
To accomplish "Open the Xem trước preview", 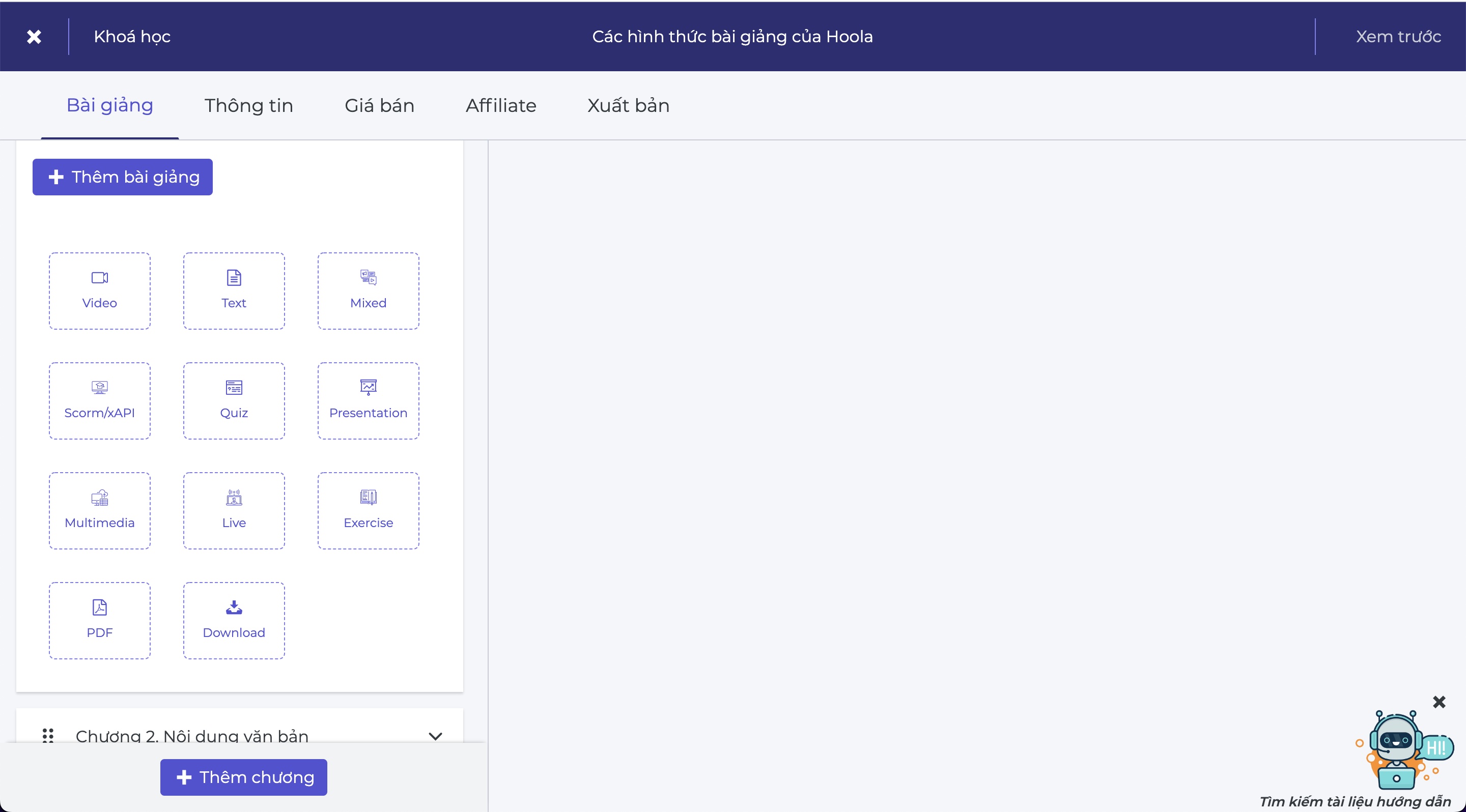I will (x=1398, y=37).
